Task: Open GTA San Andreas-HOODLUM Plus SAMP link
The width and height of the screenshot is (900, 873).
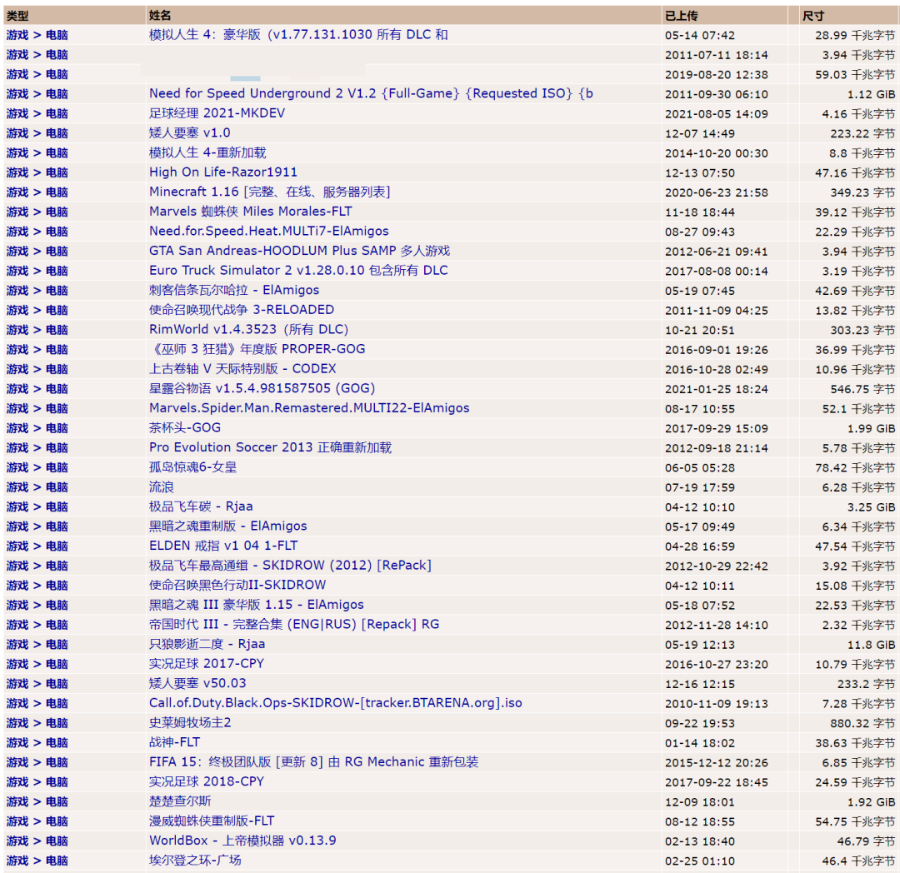Action: coord(299,251)
